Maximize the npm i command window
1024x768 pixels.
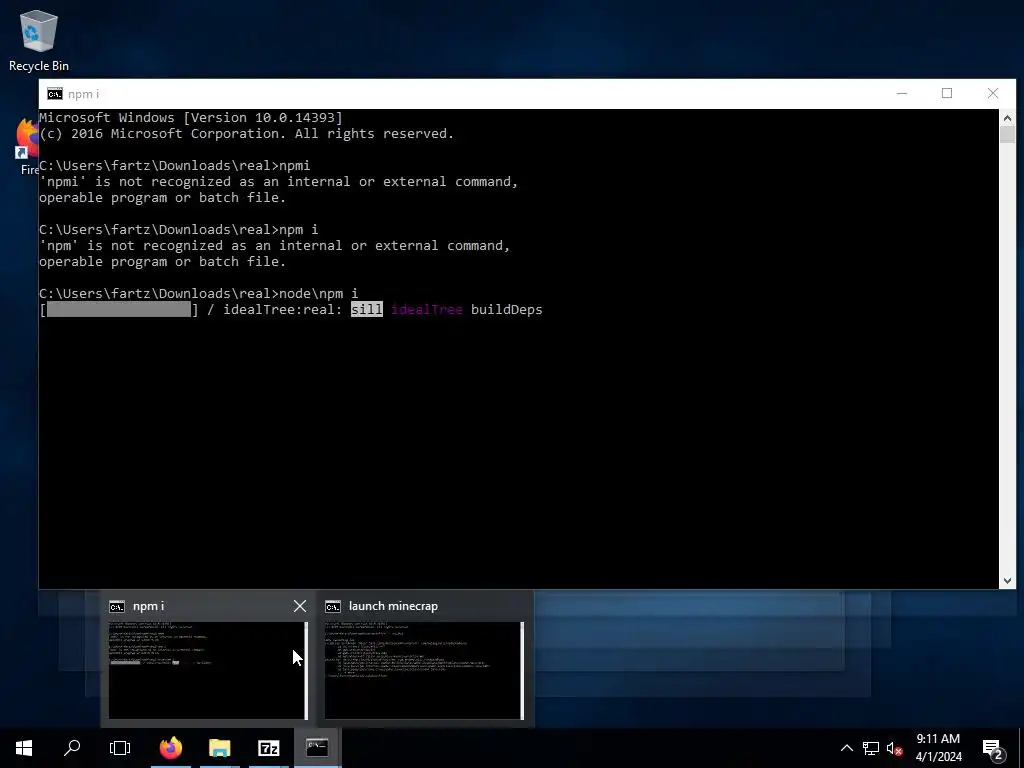click(x=947, y=93)
